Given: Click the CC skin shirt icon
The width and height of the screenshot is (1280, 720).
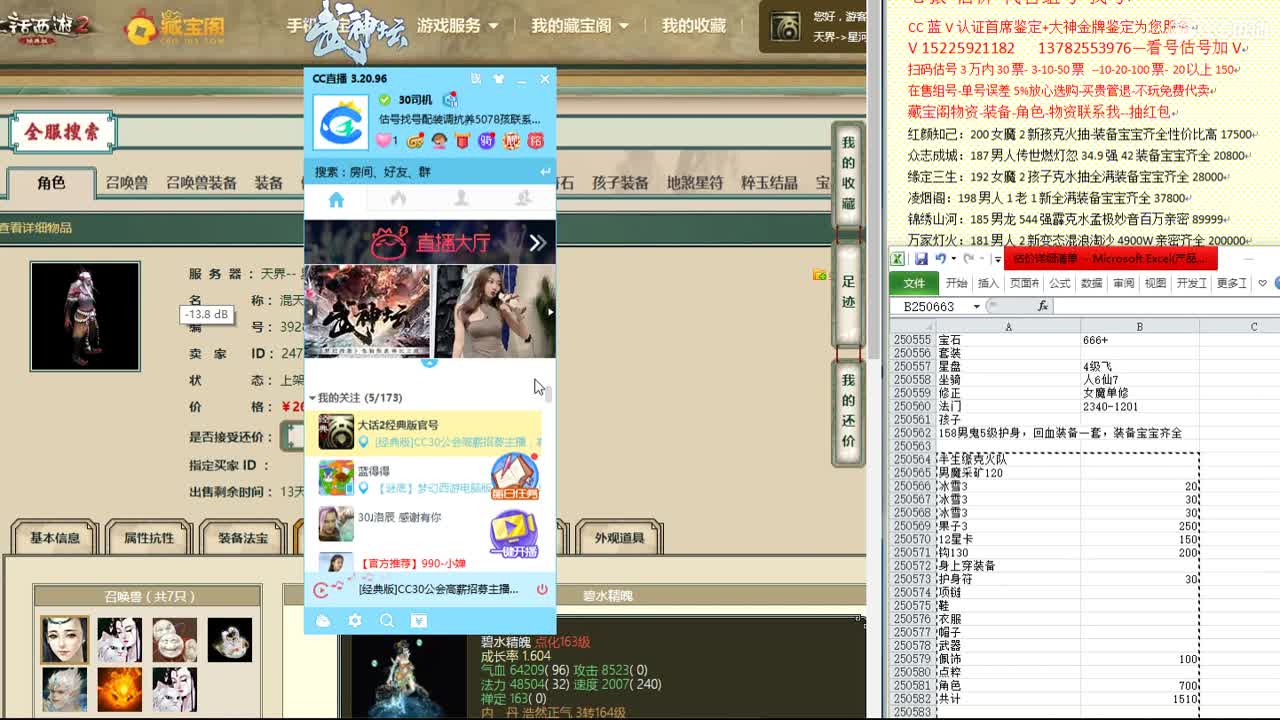Looking at the screenshot, I should tap(498, 79).
